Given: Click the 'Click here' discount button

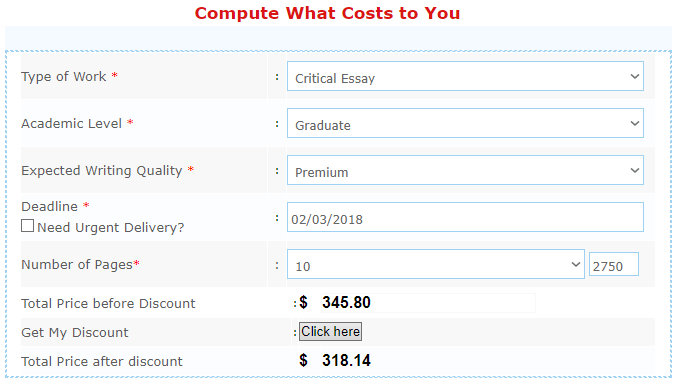Looking at the screenshot, I should coord(330,331).
